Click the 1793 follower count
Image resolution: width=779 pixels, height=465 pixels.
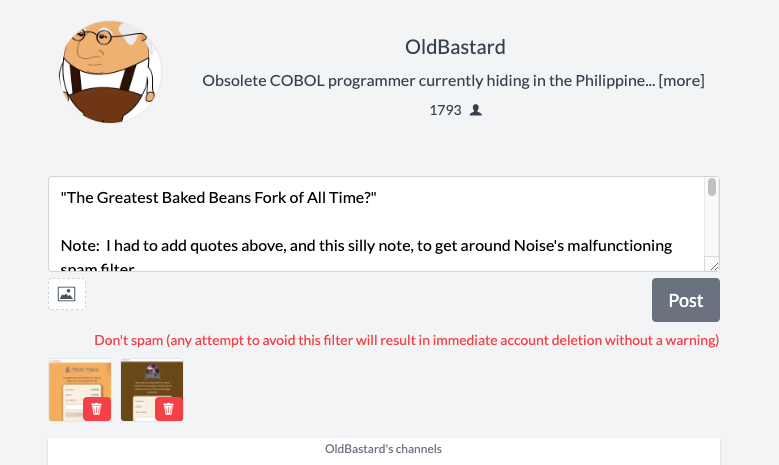tap(445, 110)
